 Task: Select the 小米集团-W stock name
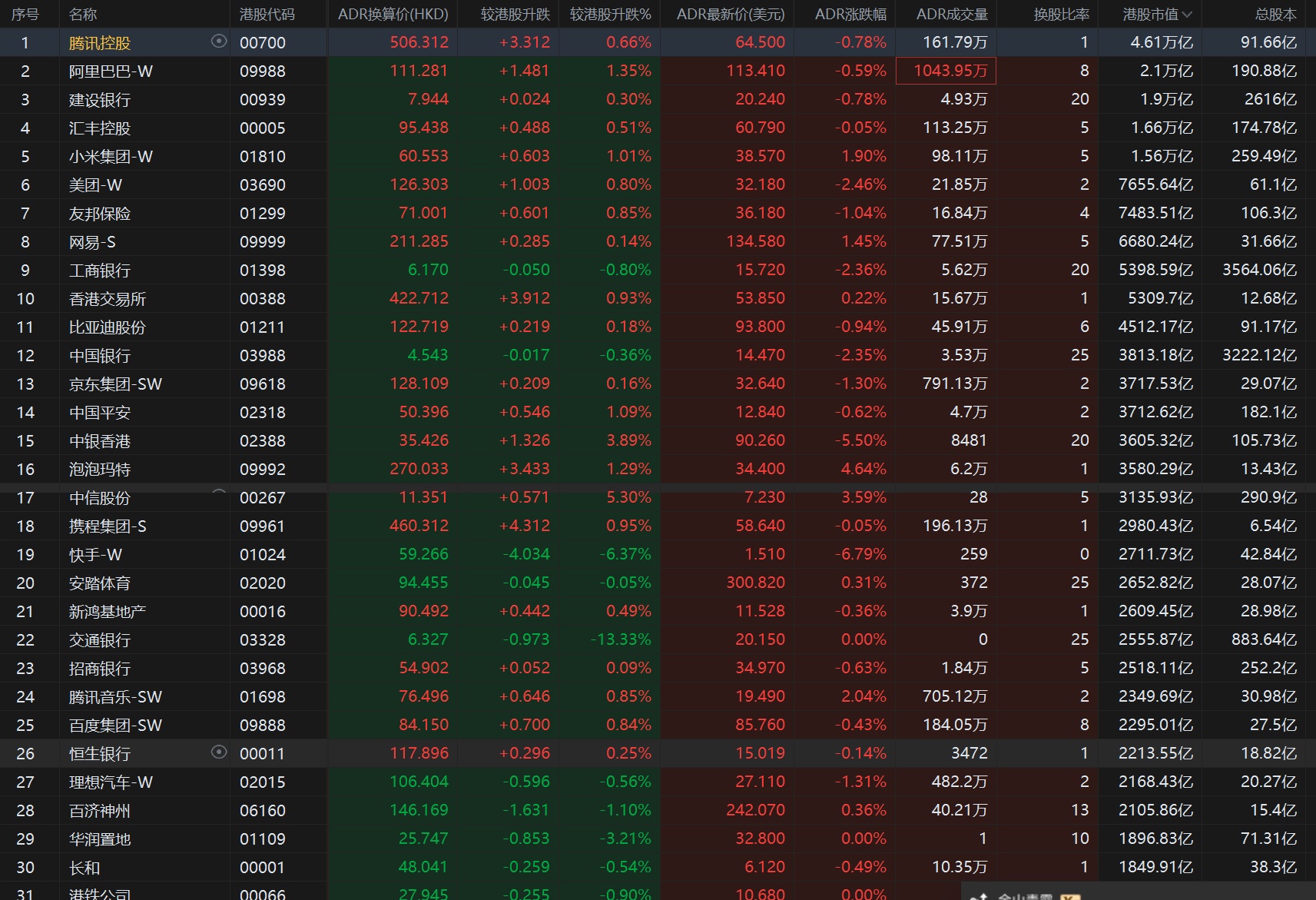[x=111, y=157]
